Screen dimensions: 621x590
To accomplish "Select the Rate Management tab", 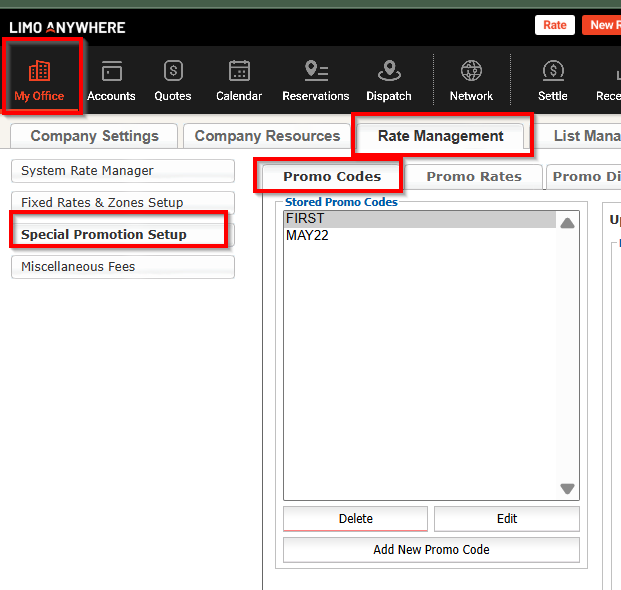I will [440, 136].
